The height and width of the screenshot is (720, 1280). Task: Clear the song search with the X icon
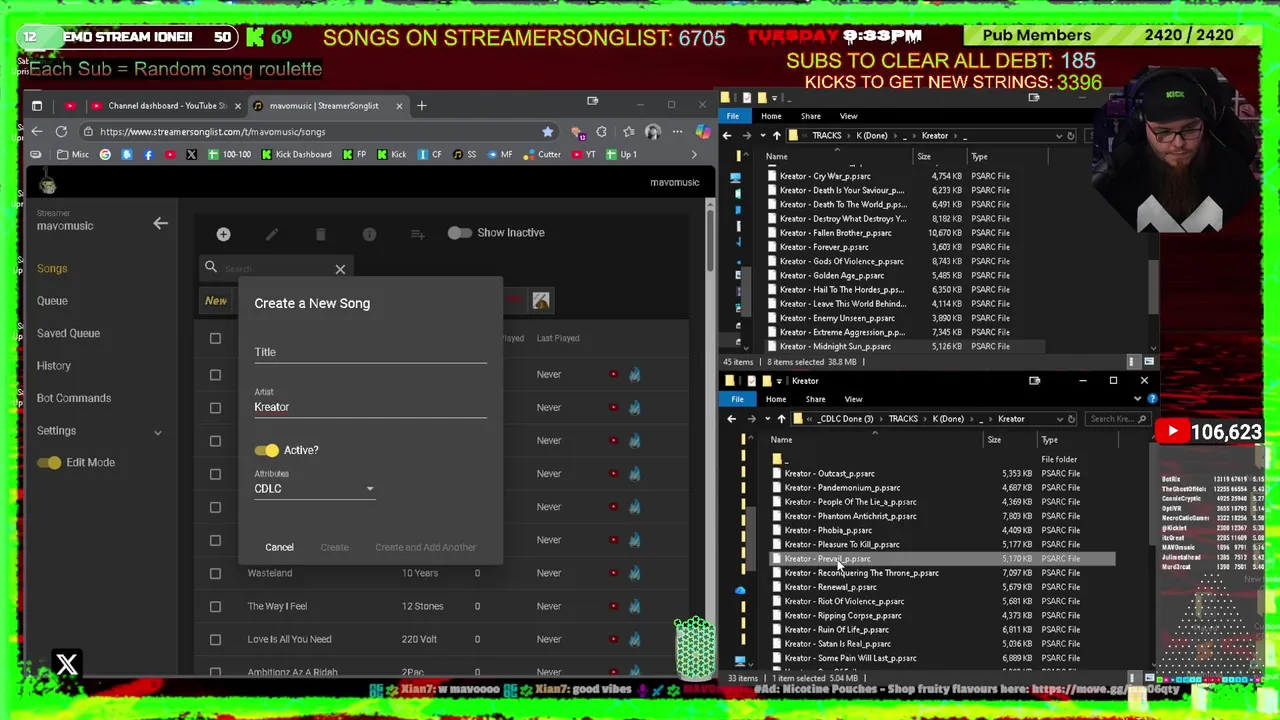point(340,269)
